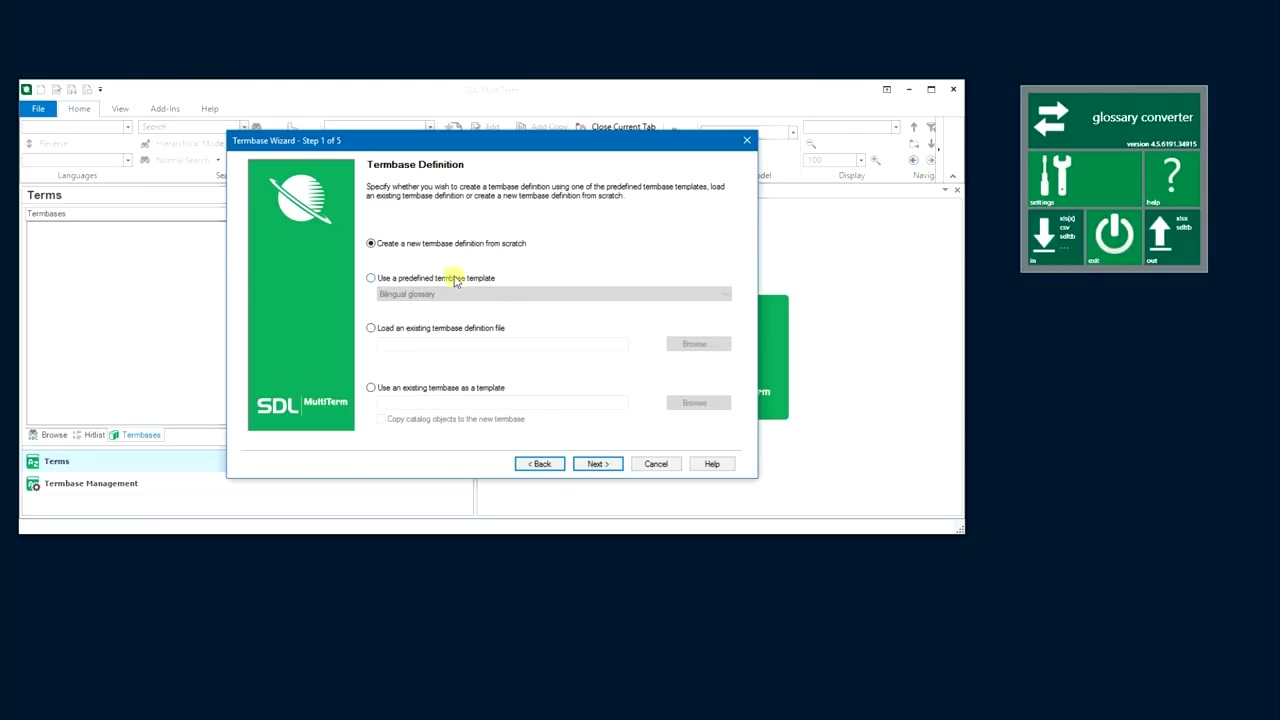Switch to the Termbases tab in Terms pane
1280x720 pixels.
tap(135, 435)
